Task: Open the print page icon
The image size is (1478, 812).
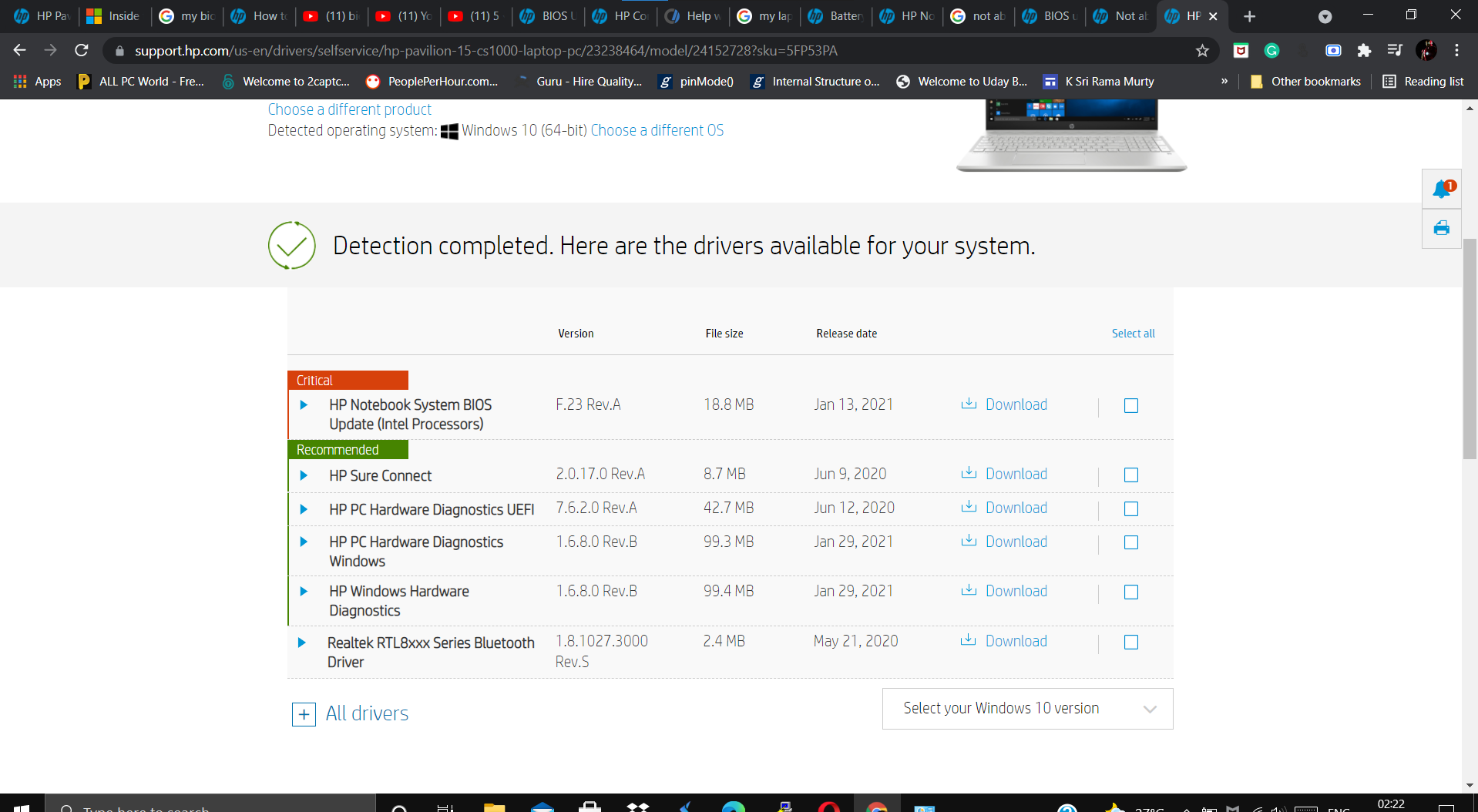Action: pyautogui.click(x=1440, y=228)
